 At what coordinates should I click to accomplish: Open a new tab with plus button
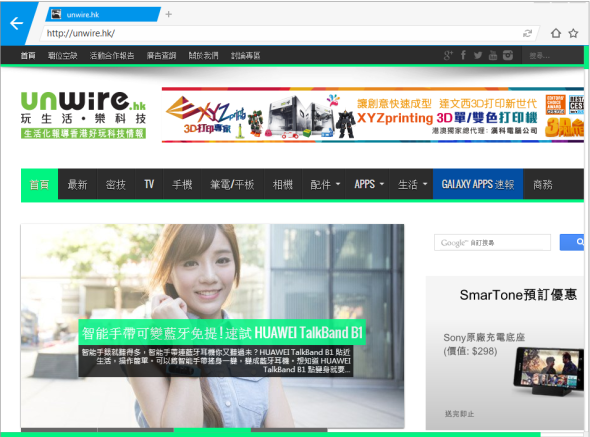pyautogui.click(x=169, y=14)
